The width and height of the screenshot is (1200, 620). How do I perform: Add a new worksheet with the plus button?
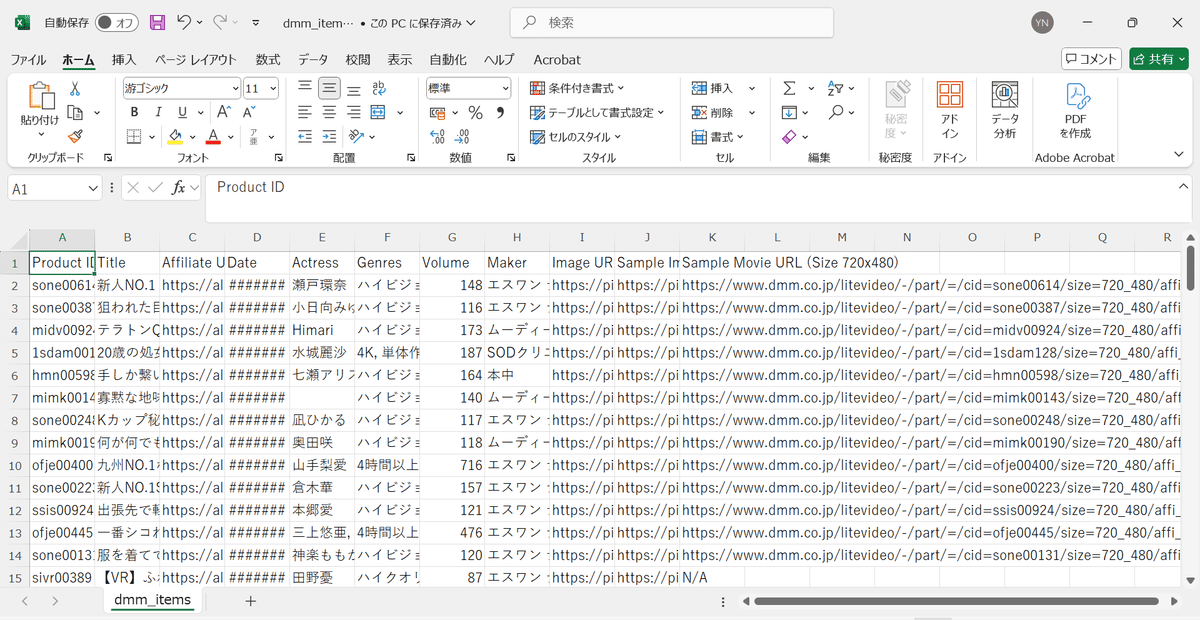pyautogui.click(x=250, y=601)
